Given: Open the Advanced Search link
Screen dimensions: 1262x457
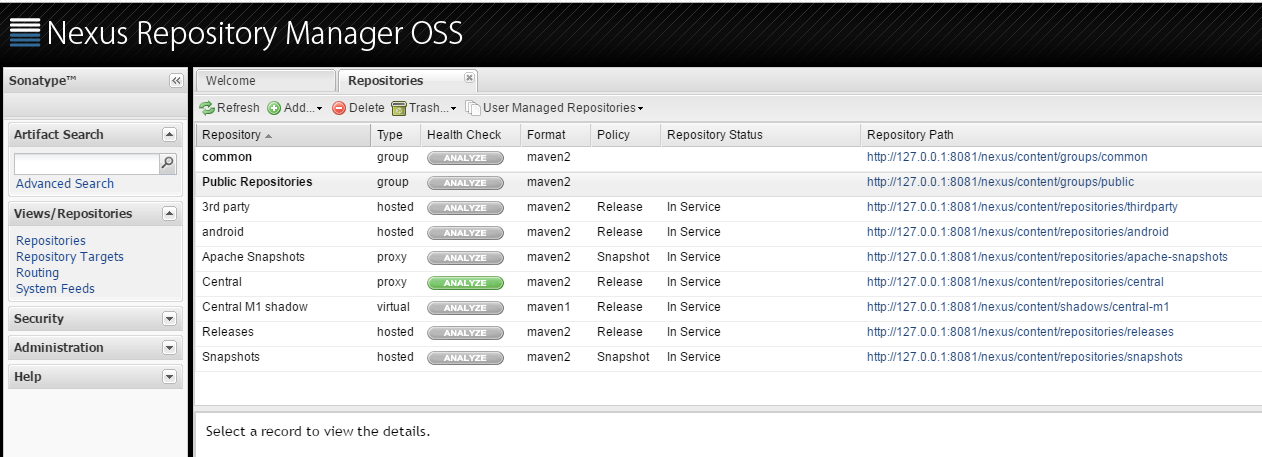Looking at the screenshot, I should pos(65,184).
